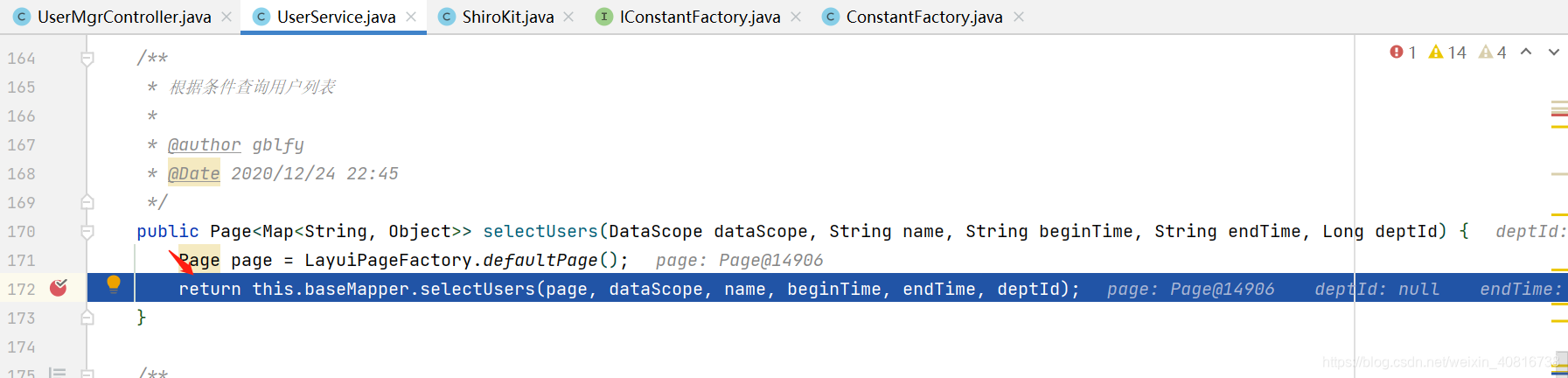This screenshot has width=1568, height=378.
Task: Click the DataScope parameter type on line 170
Action: click(656, 231)
